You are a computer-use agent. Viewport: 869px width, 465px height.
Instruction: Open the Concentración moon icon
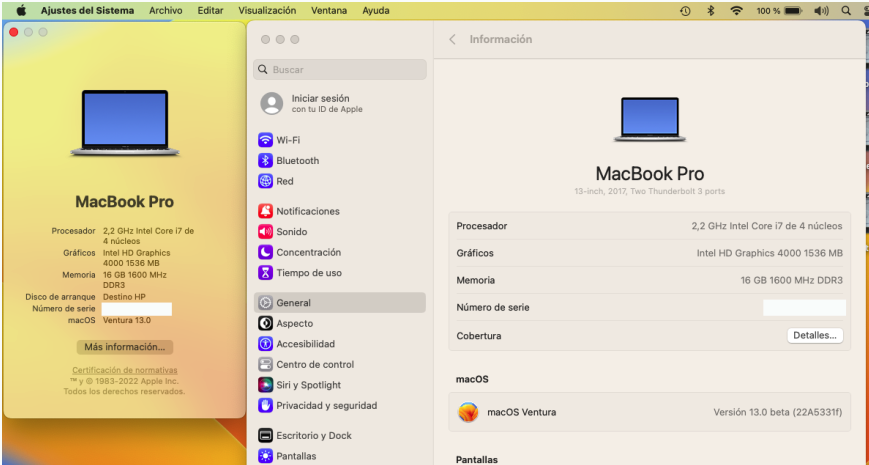click(266, 252)
